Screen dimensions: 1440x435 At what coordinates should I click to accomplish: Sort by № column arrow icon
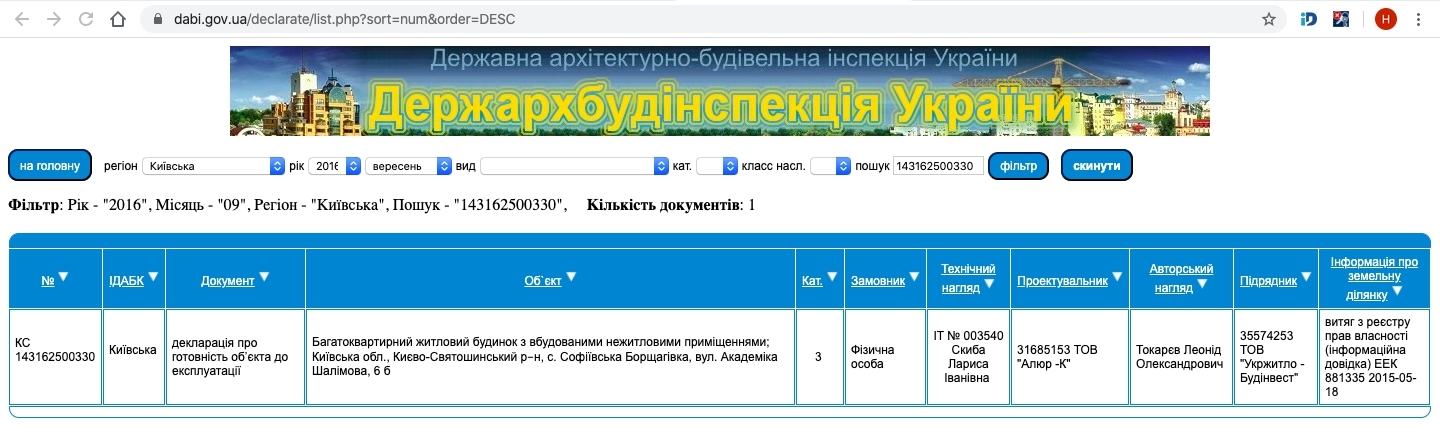(x=63, y=277)
